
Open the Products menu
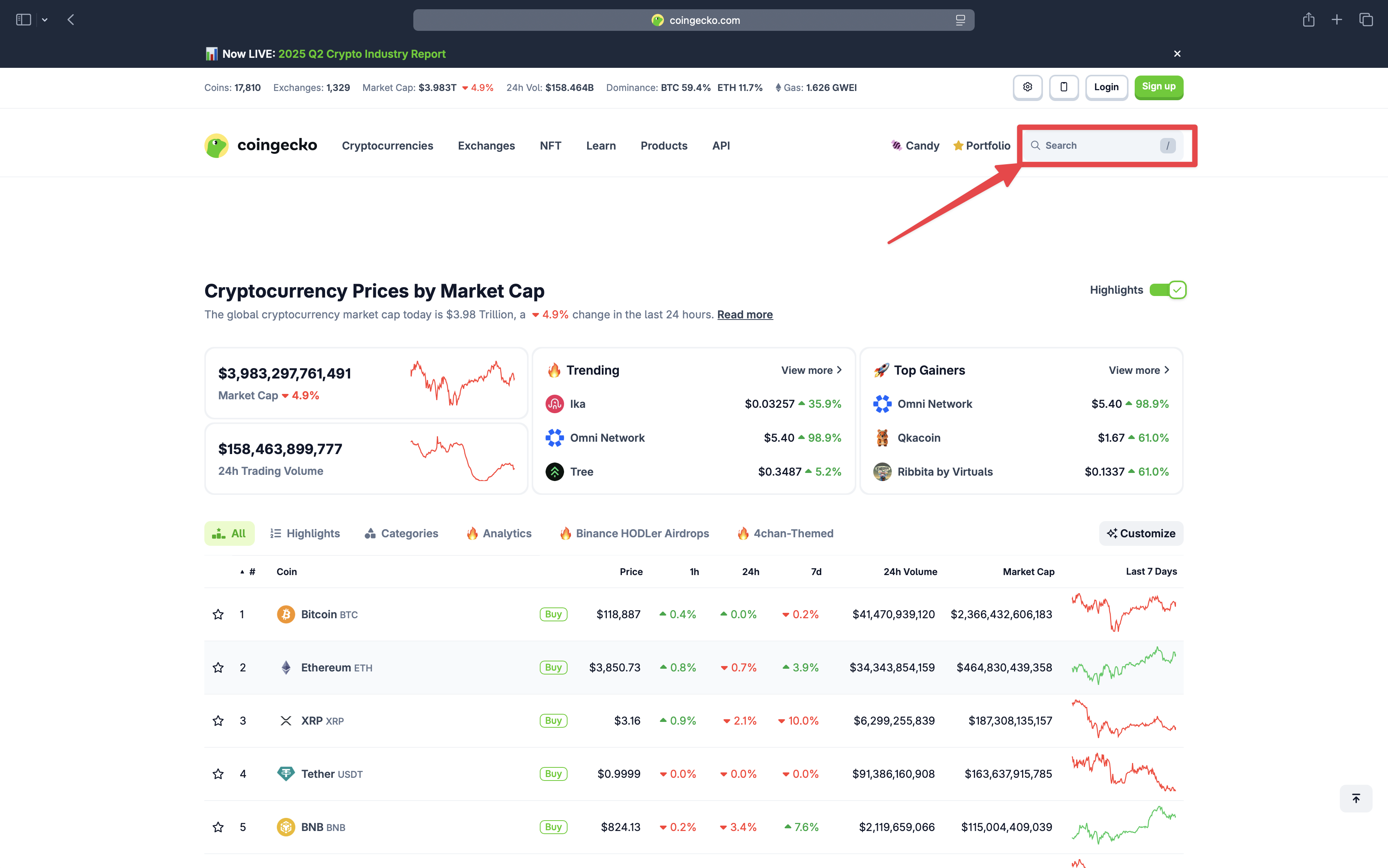tap(664, 145)
